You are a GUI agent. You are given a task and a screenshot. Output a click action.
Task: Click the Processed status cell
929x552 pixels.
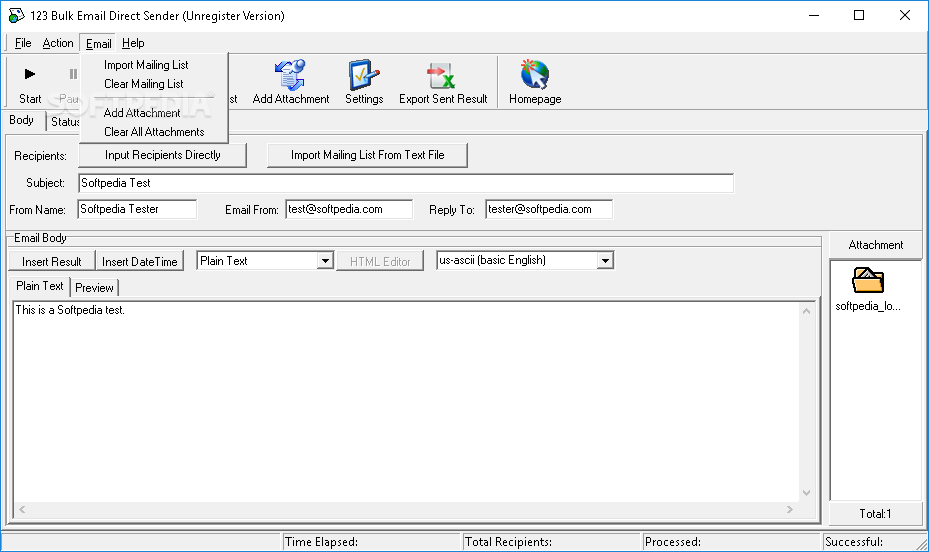[x=732, y=542]
